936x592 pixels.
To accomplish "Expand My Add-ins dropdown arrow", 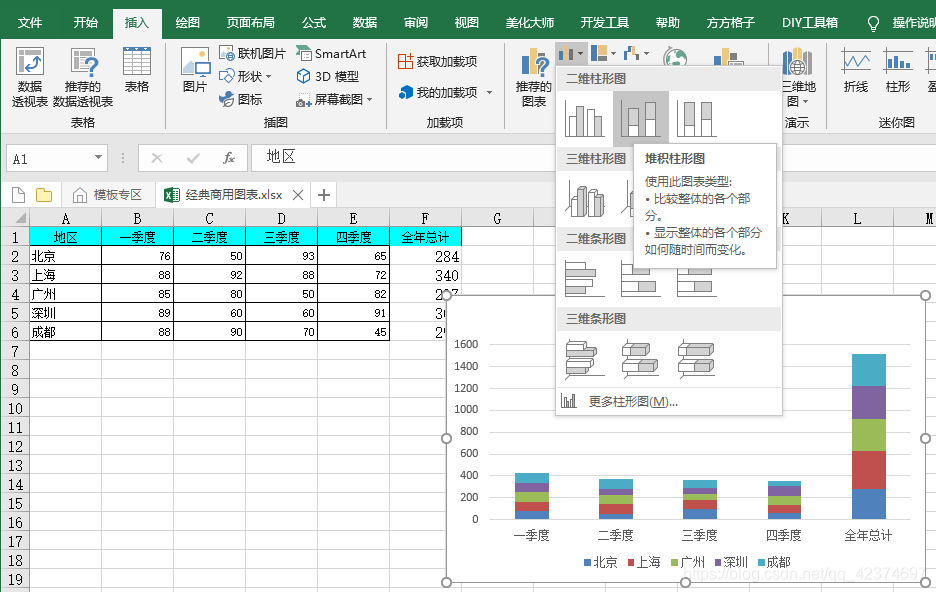I will (x=489, y=92).
